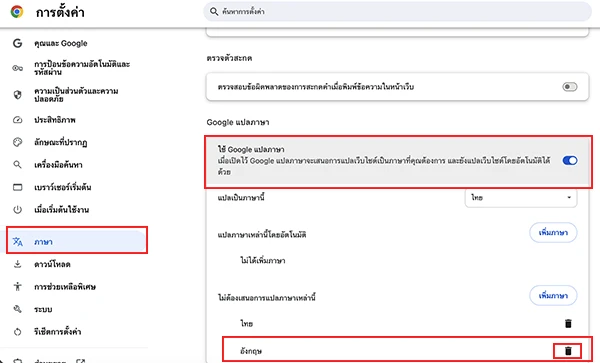Toggle spell check ตรวจสอบข้อผิดพลาดของการสะกดคำ switch
The width and height of the screenshot is (600, 363).
[569, 87]
